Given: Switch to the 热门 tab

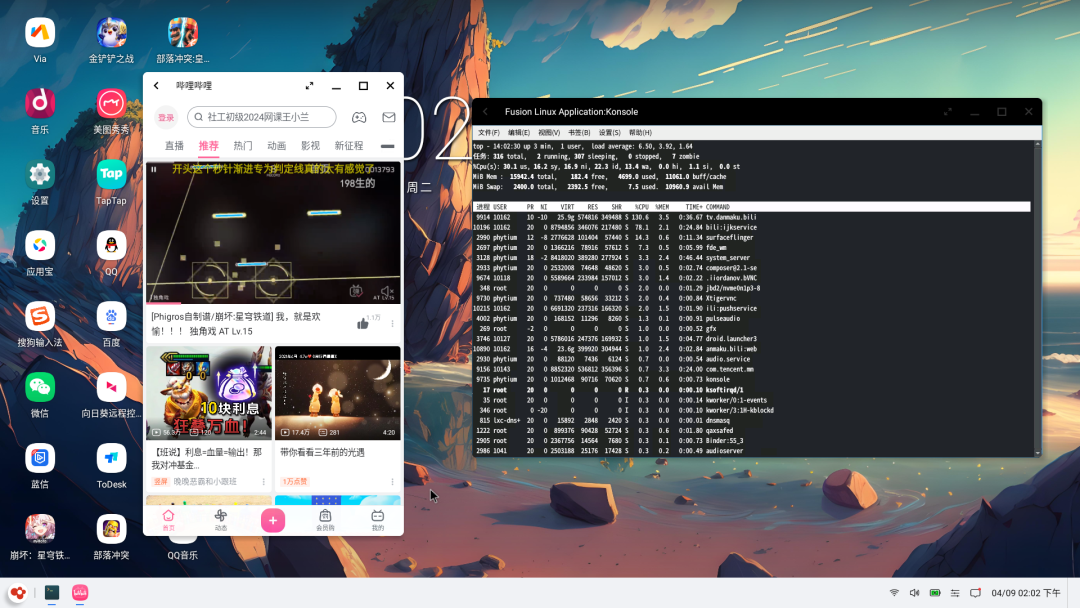Looking at the screenshot, I should tap(243, 146).
